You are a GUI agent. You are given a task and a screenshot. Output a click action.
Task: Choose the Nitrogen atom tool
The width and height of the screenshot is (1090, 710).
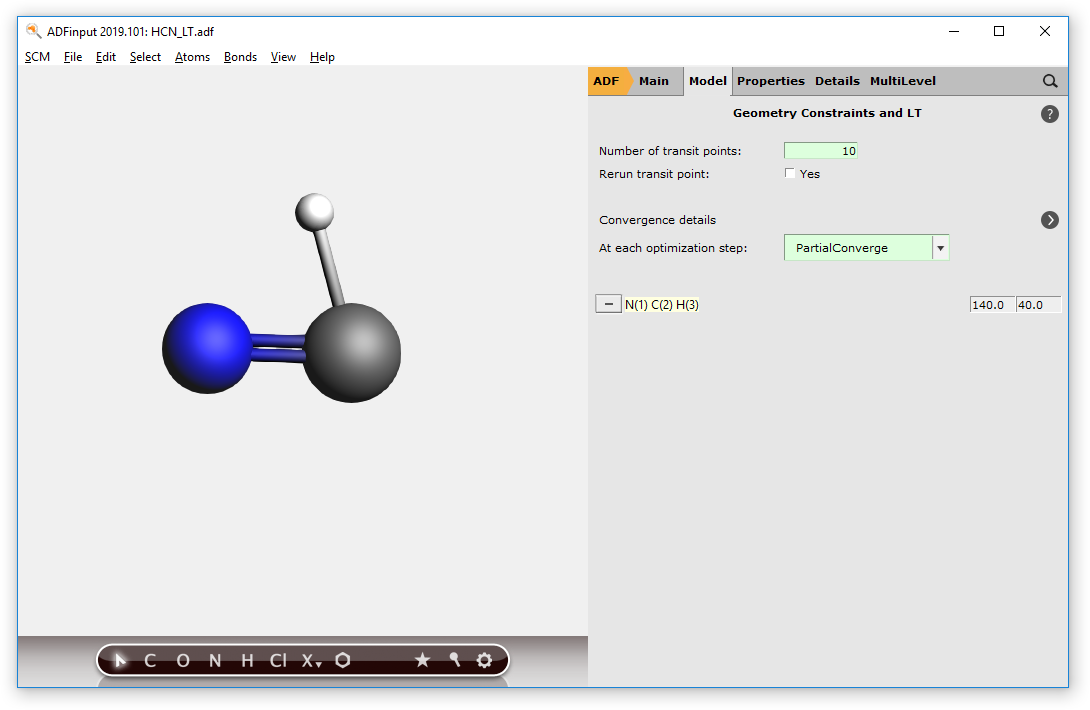click(x=215, y=661)
